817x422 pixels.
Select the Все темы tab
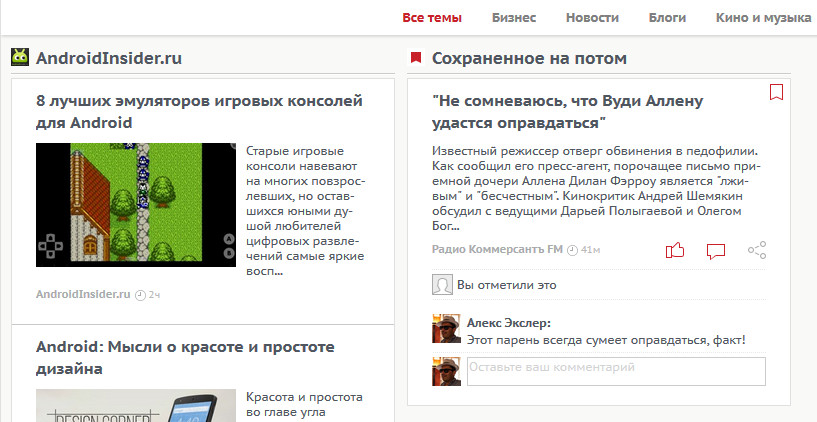point(432,18)
